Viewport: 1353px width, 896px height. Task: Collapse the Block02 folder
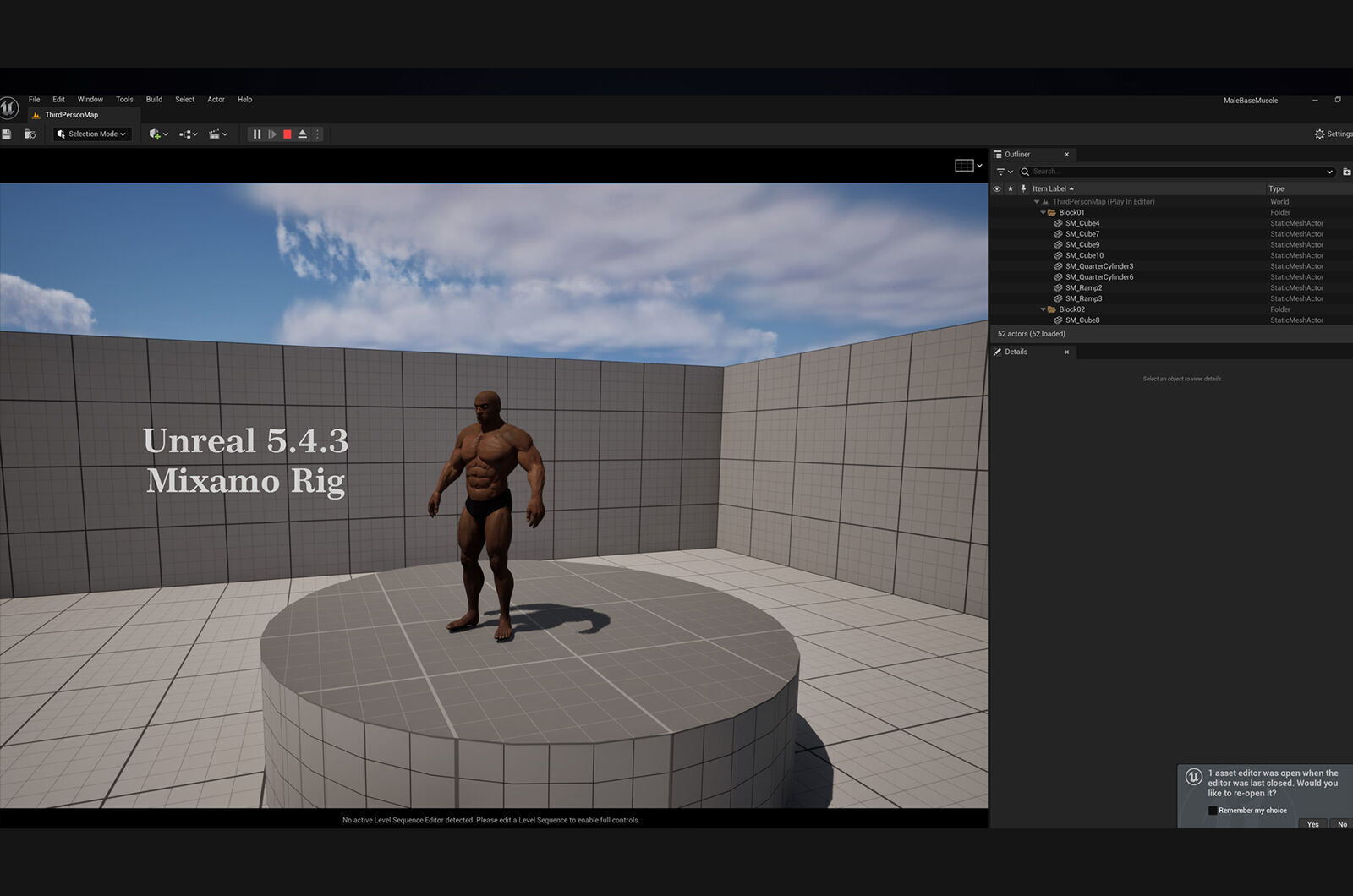pyautogui.click(x=1043, y=309)
